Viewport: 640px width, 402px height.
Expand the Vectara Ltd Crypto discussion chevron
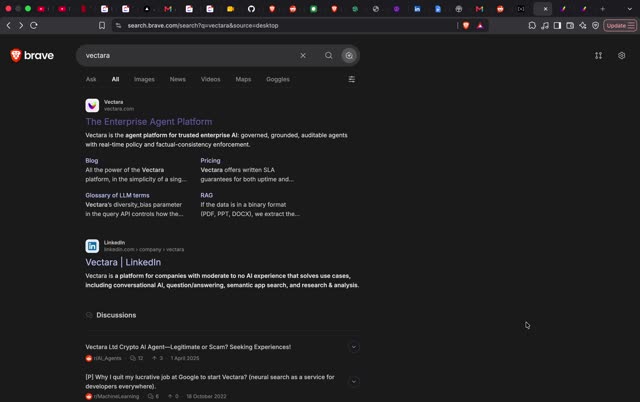353,347
